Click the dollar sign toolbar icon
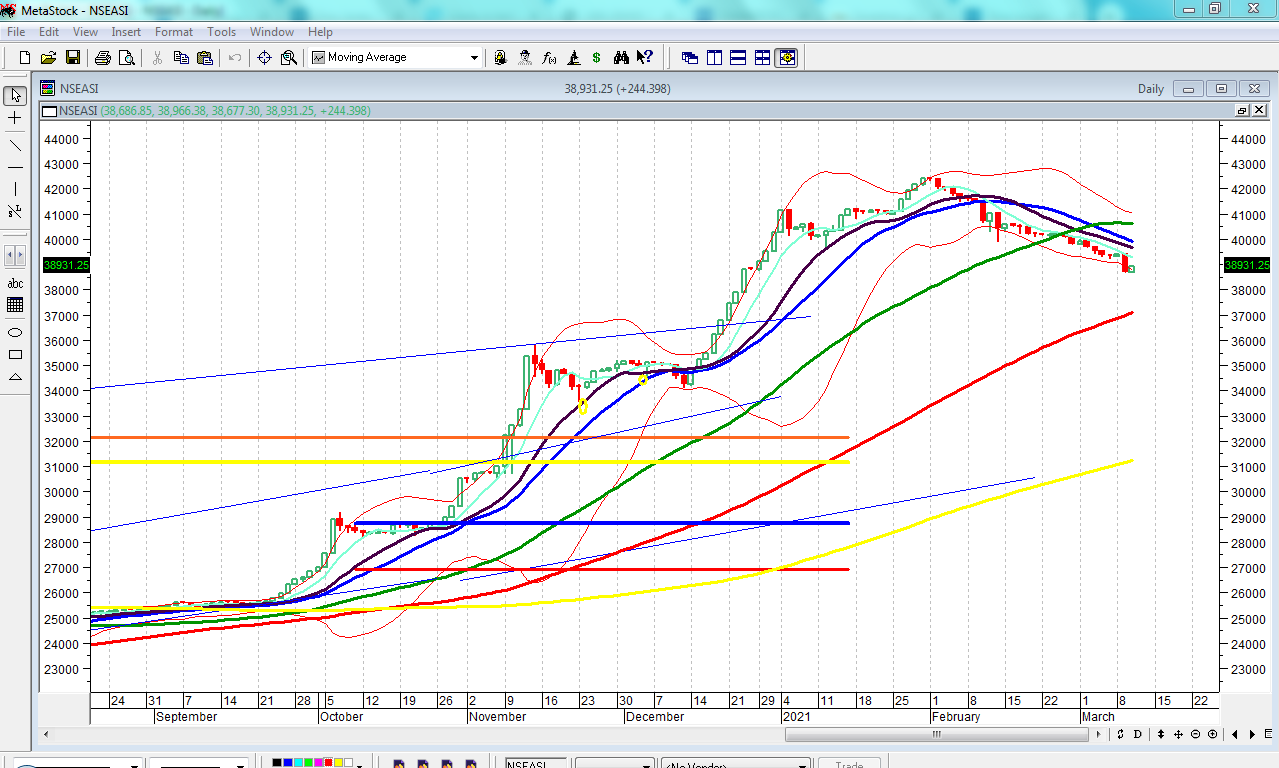1279x768 pixels. coord(597,58)
